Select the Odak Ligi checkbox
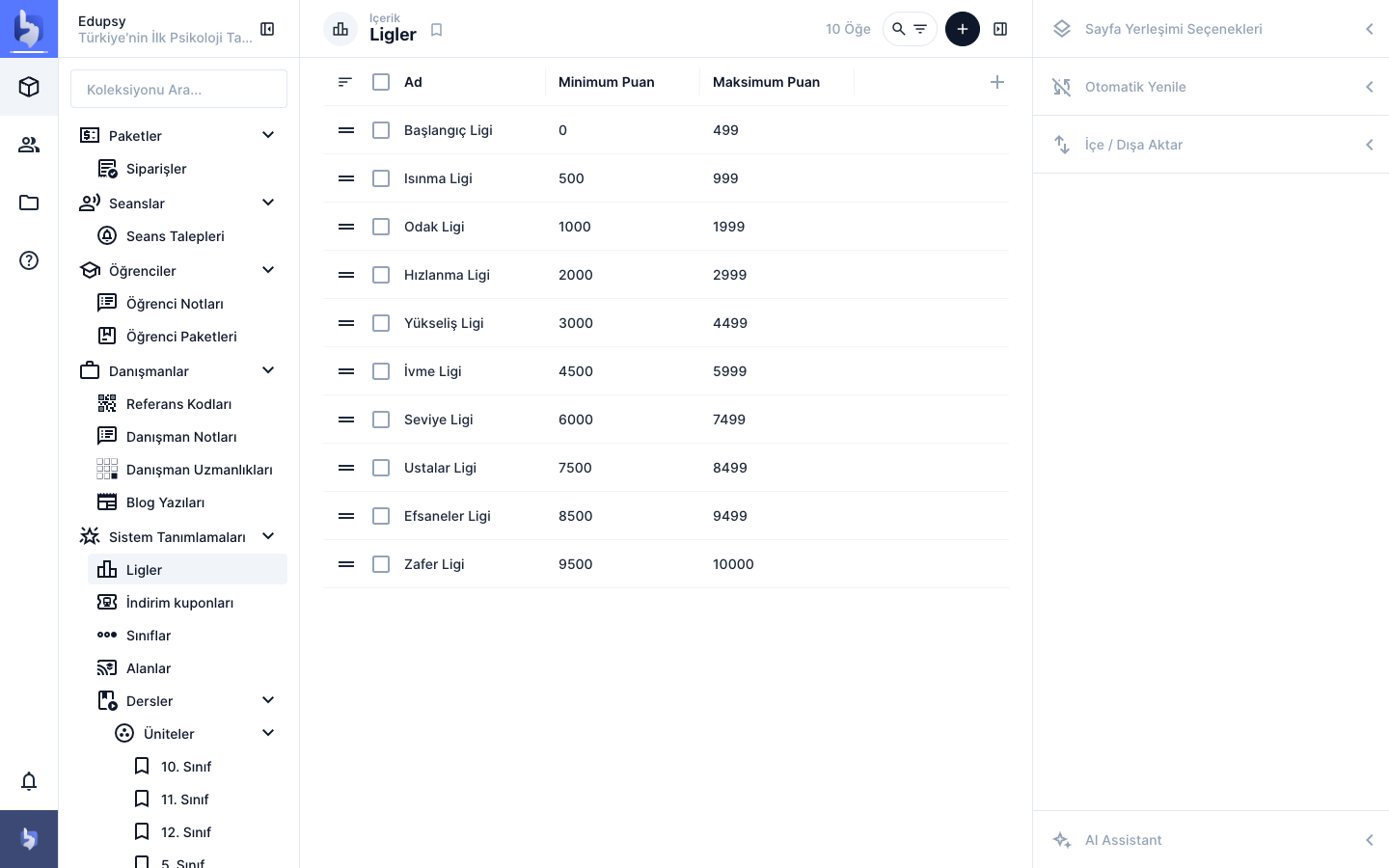This screenshot has width=1389, height=868. click(x=381, y=227)
